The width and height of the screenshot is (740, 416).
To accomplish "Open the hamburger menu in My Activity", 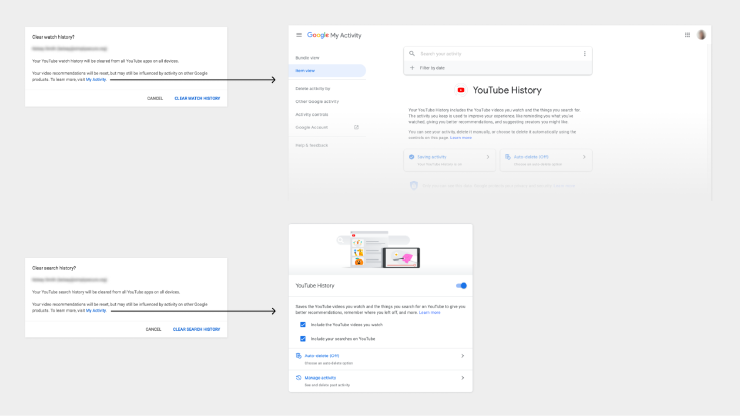I will [299, 35].
